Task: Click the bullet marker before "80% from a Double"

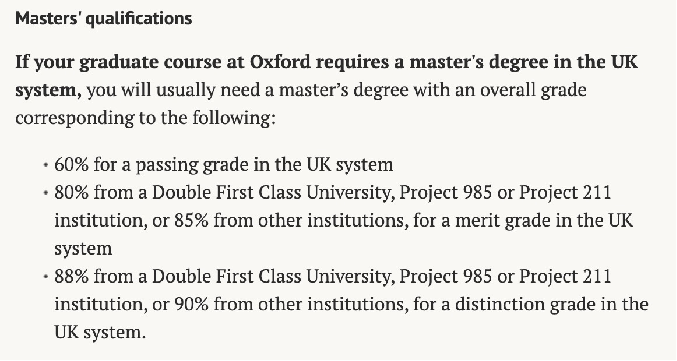Action: (45, 193)
